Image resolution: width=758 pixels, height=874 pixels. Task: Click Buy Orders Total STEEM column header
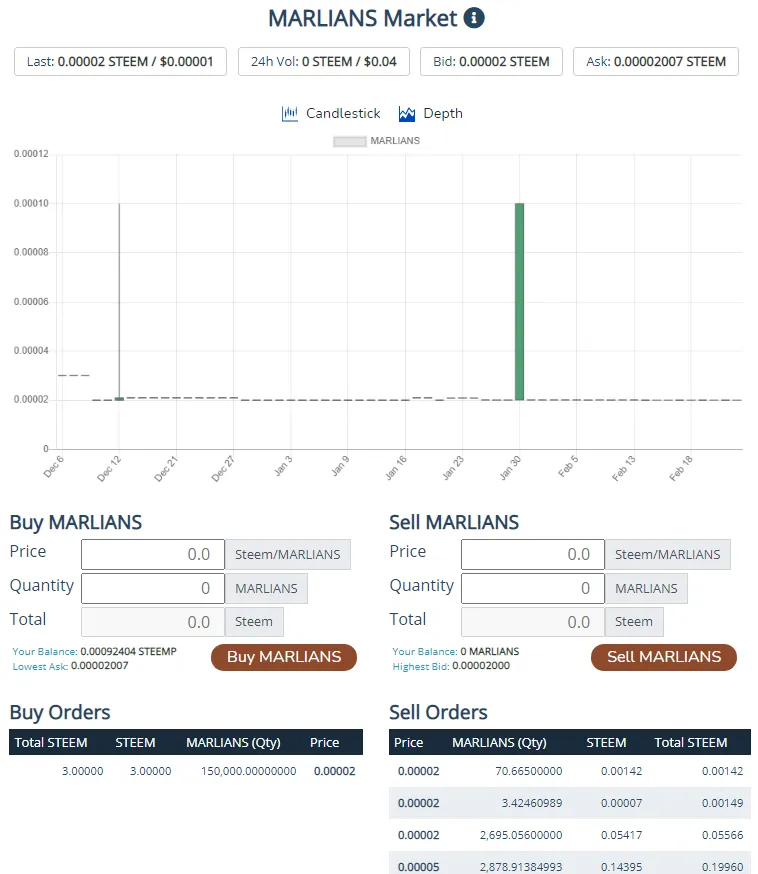[x=51, y=742]
